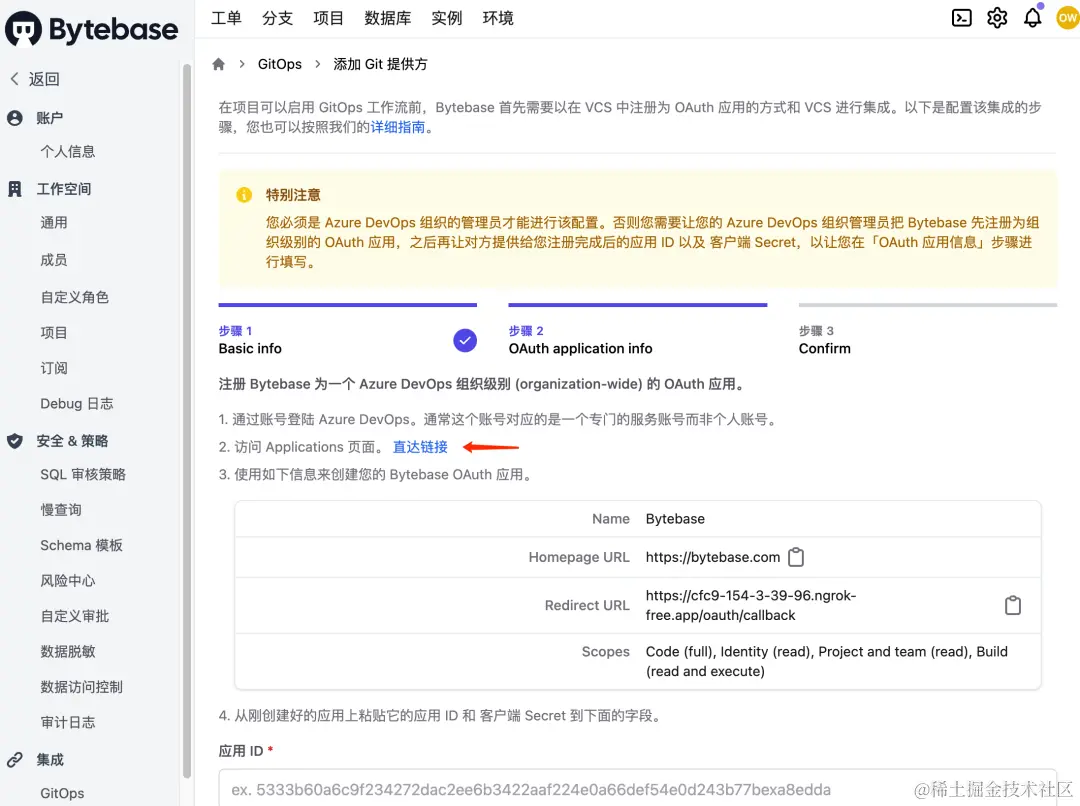Screen dimensions: 1080x806
Task: Click the 工作空间 section header
Action: click(x=63, y=189)
